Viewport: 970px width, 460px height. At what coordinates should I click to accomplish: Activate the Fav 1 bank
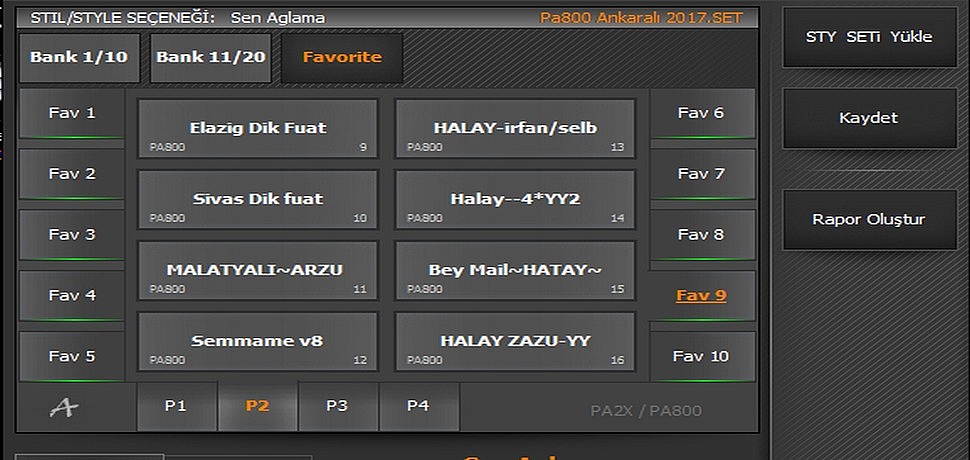coord(72,114)
